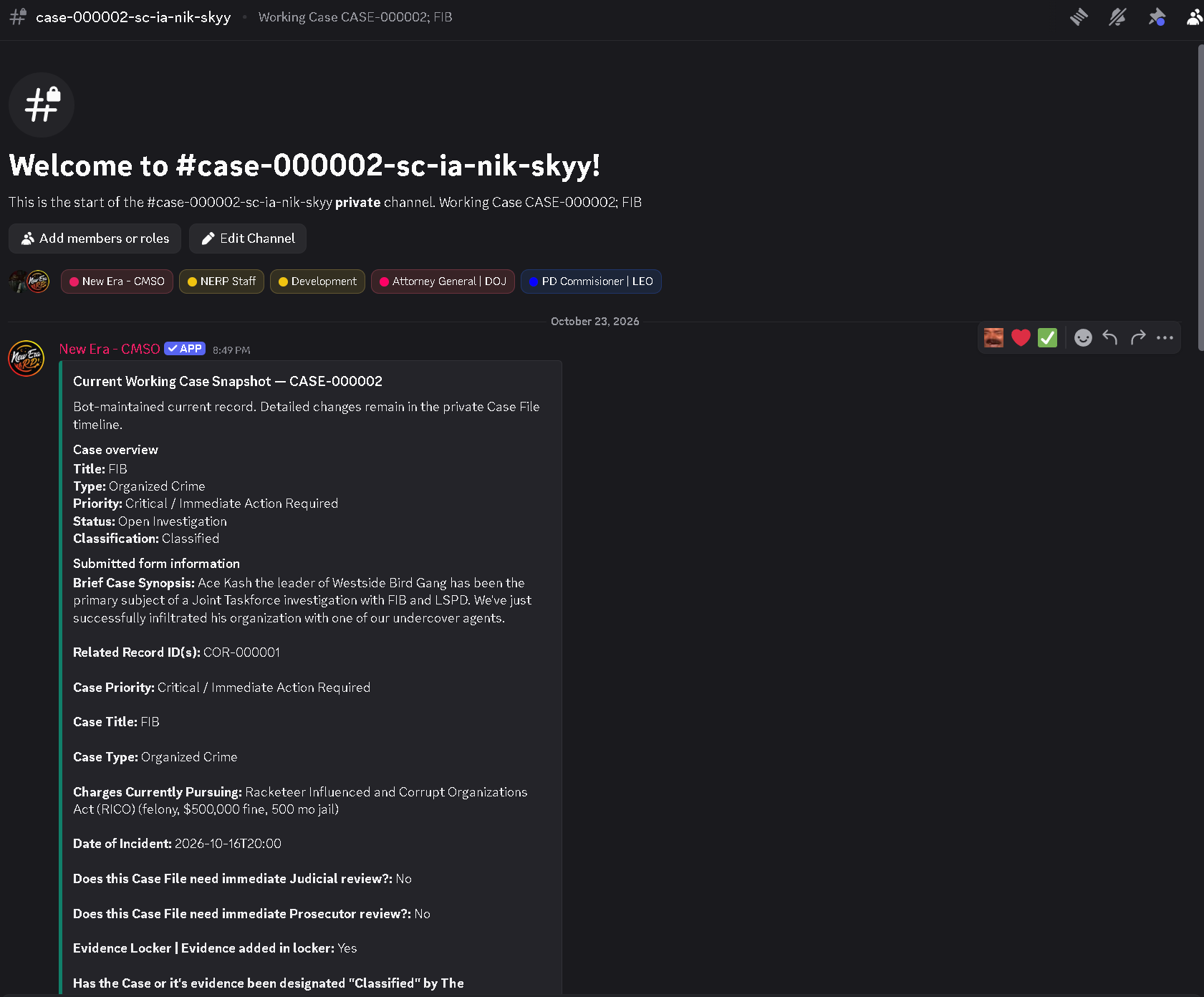
Task: Click Evidence added in locker: Yes line
Action: coord(215,948)
